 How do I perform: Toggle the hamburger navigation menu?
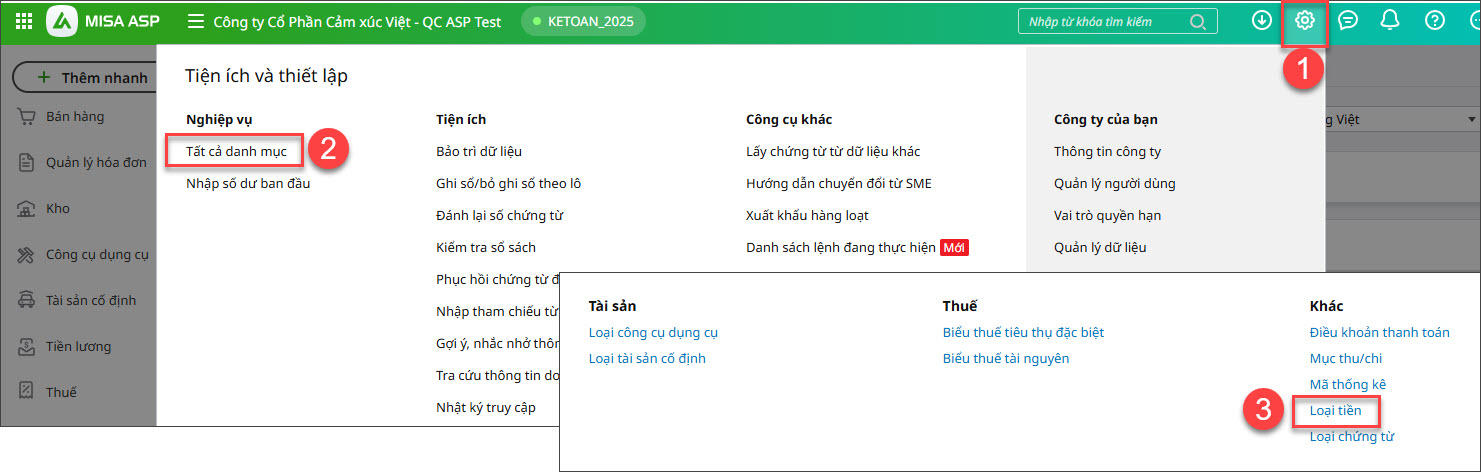196,21
